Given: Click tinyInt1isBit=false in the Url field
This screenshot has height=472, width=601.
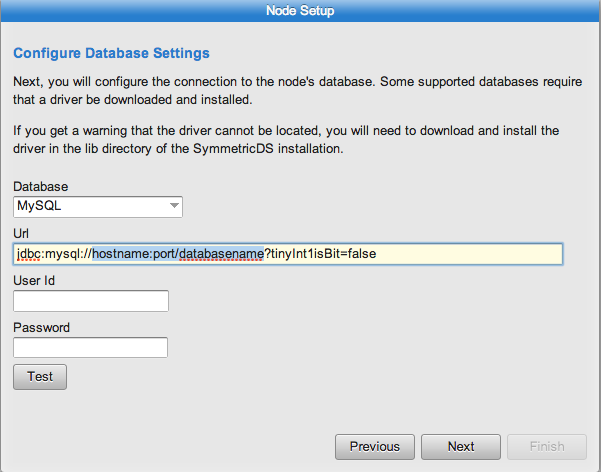Looking at the screenshot, I should 323,254.
